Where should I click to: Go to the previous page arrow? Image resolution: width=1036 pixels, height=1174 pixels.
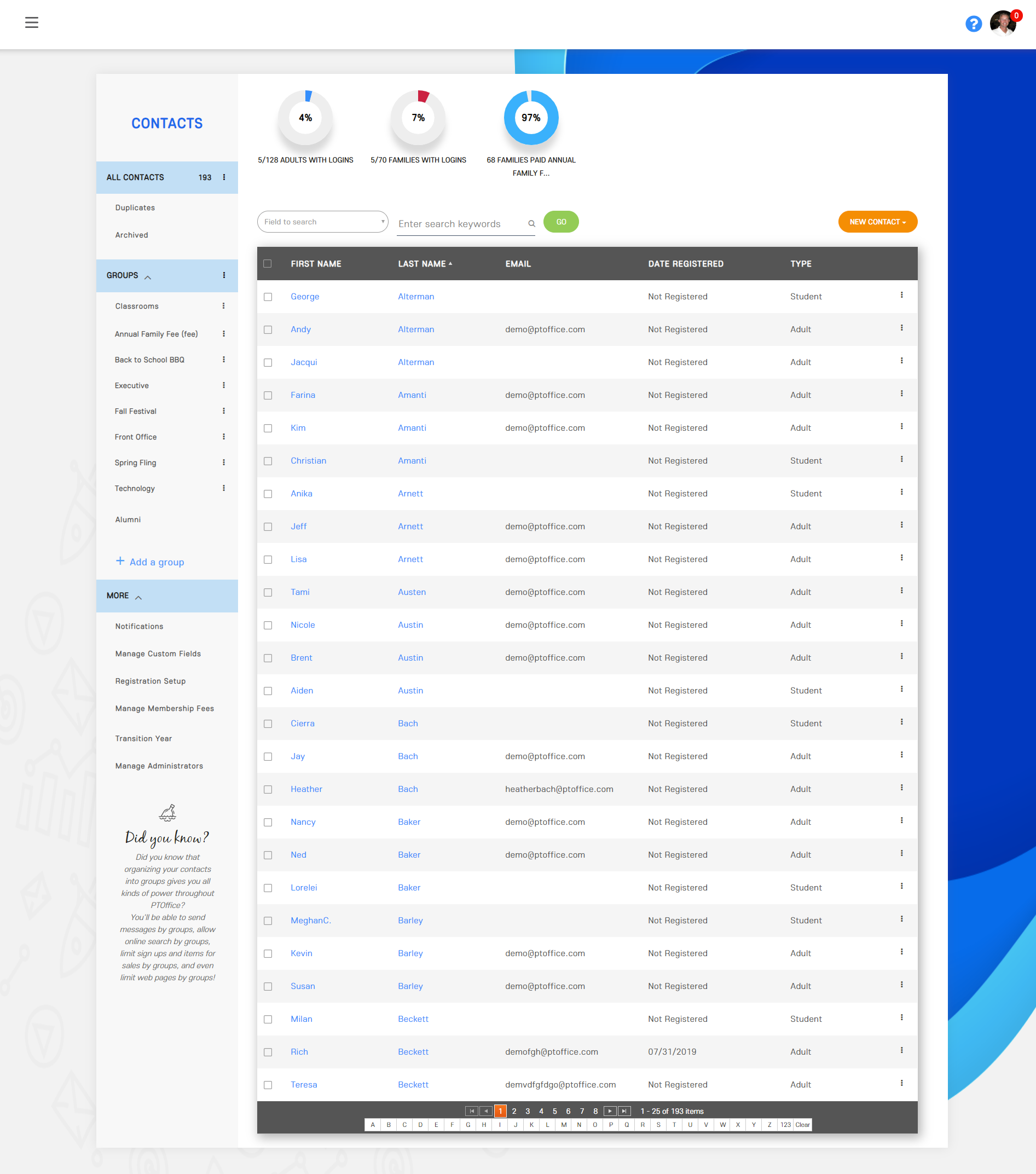click(x=486, y=1111)
